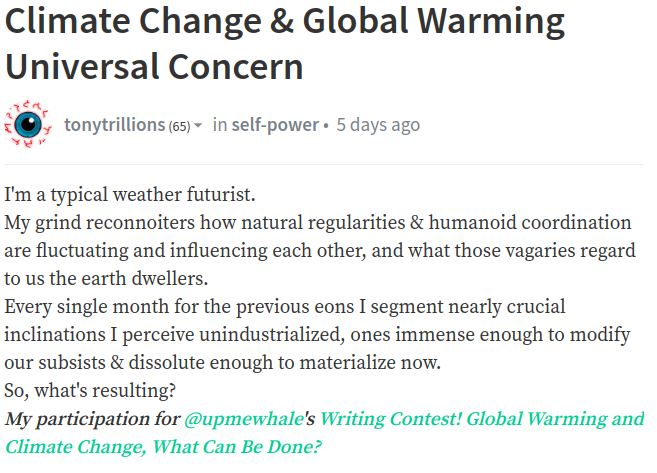Click the line 'to us the earth dwellers.'

pyautogui.click(x=106, y=279)
